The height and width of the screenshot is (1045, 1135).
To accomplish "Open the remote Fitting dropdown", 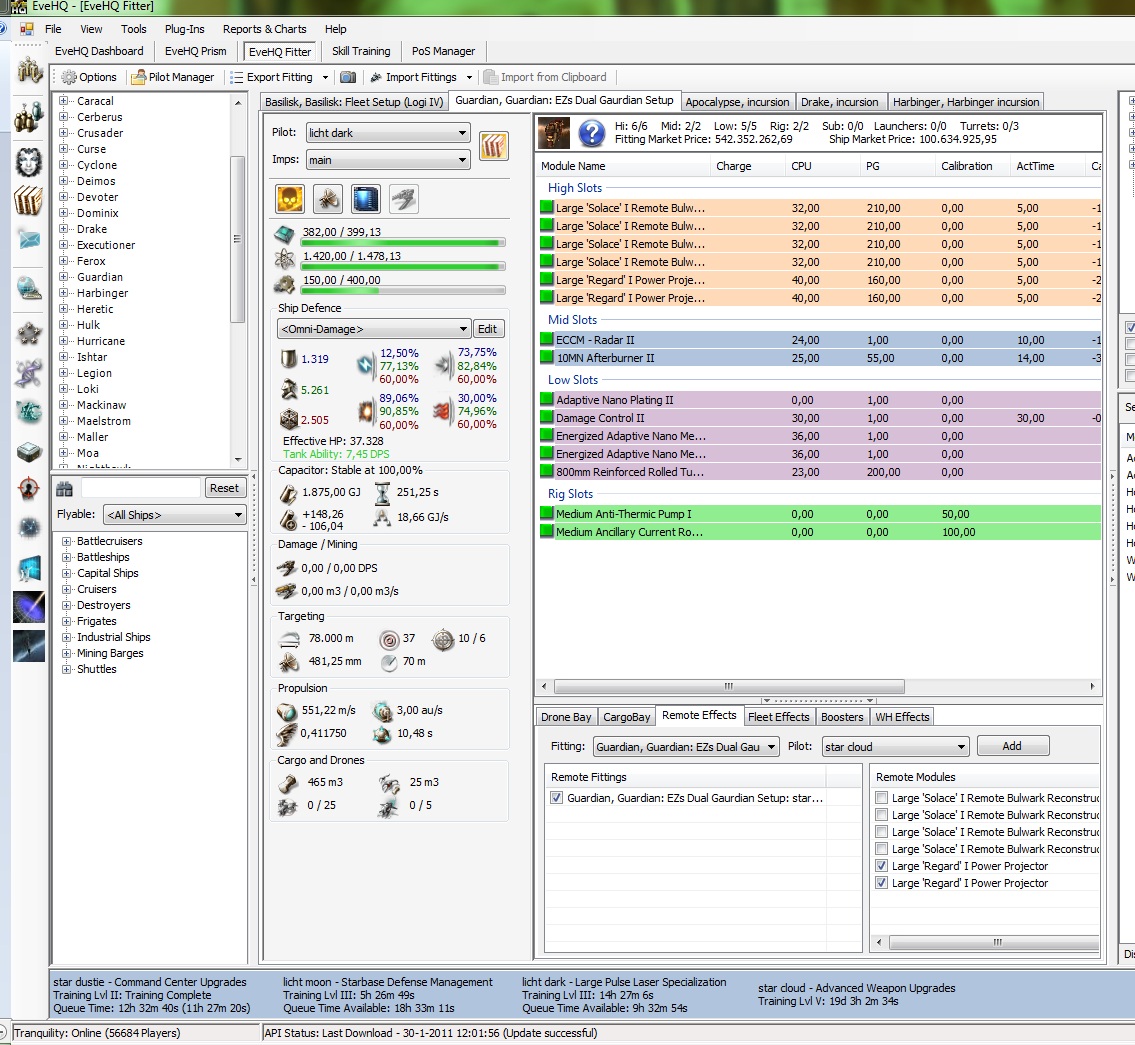I will [685, 746].
